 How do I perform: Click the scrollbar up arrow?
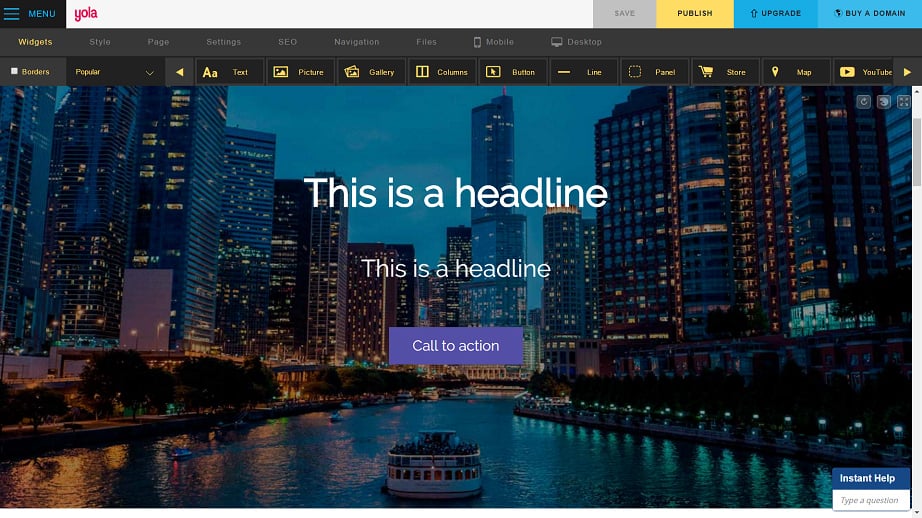[x=917, y=92]
